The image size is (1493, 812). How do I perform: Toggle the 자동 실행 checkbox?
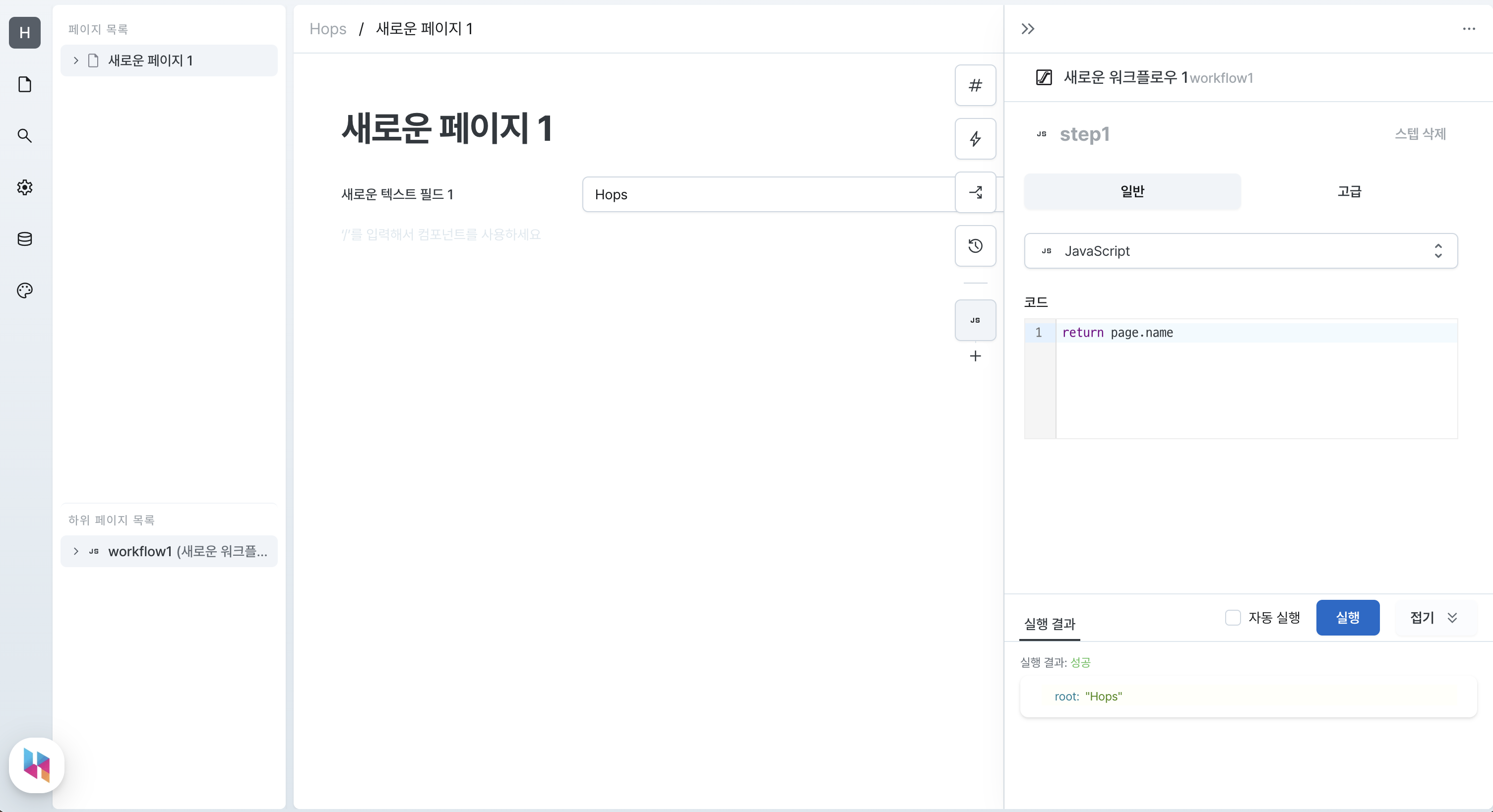[x=1233, y=617]
